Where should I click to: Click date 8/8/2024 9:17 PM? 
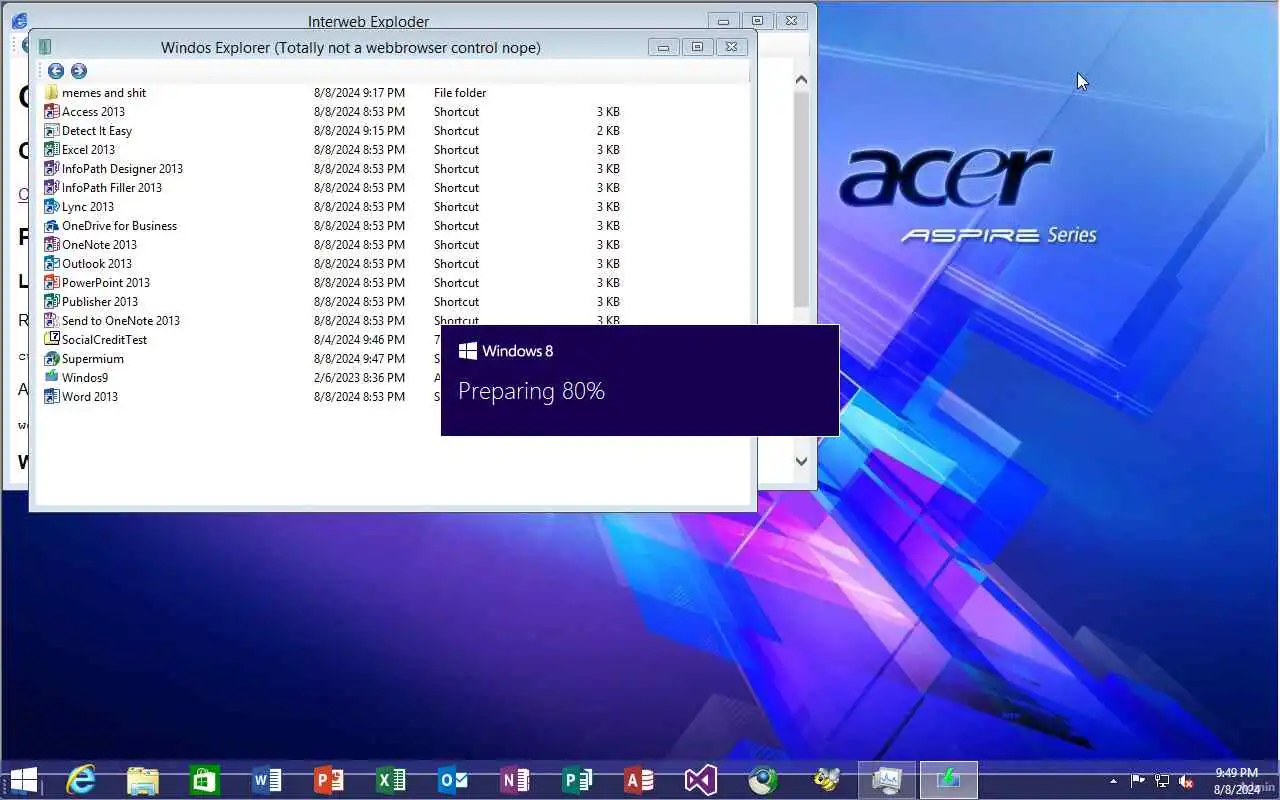tap(359, 93)
